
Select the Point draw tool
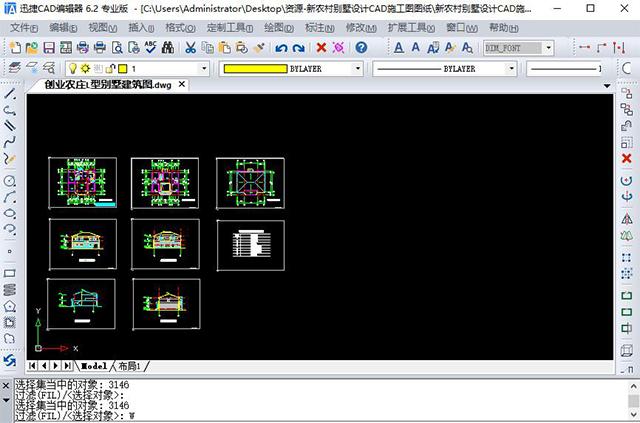pos(10,252)
